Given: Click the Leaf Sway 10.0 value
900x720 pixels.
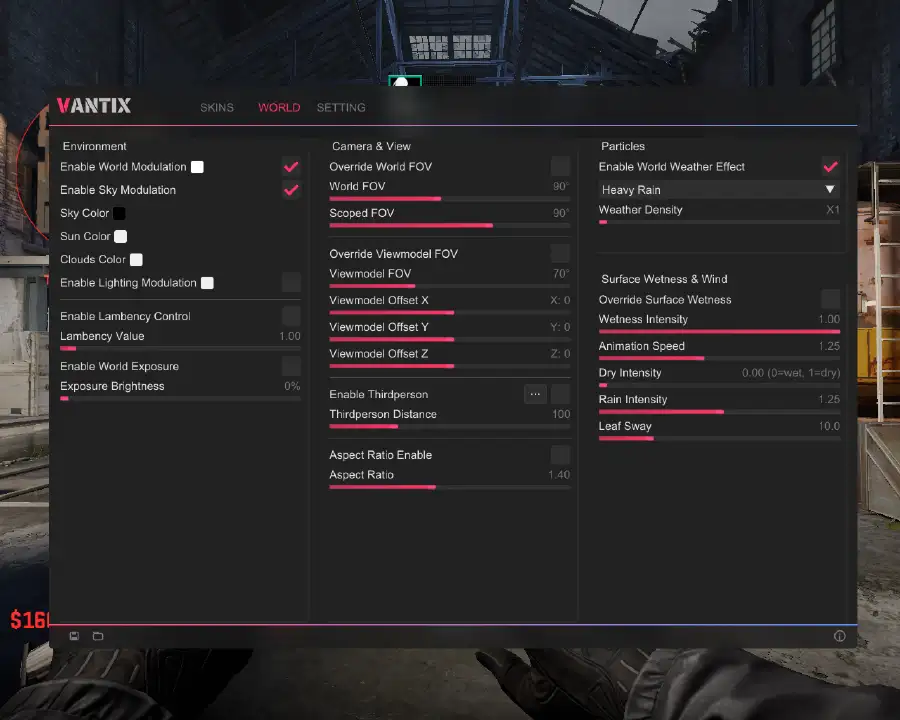Looking at the screenshot, I should 829,426.
